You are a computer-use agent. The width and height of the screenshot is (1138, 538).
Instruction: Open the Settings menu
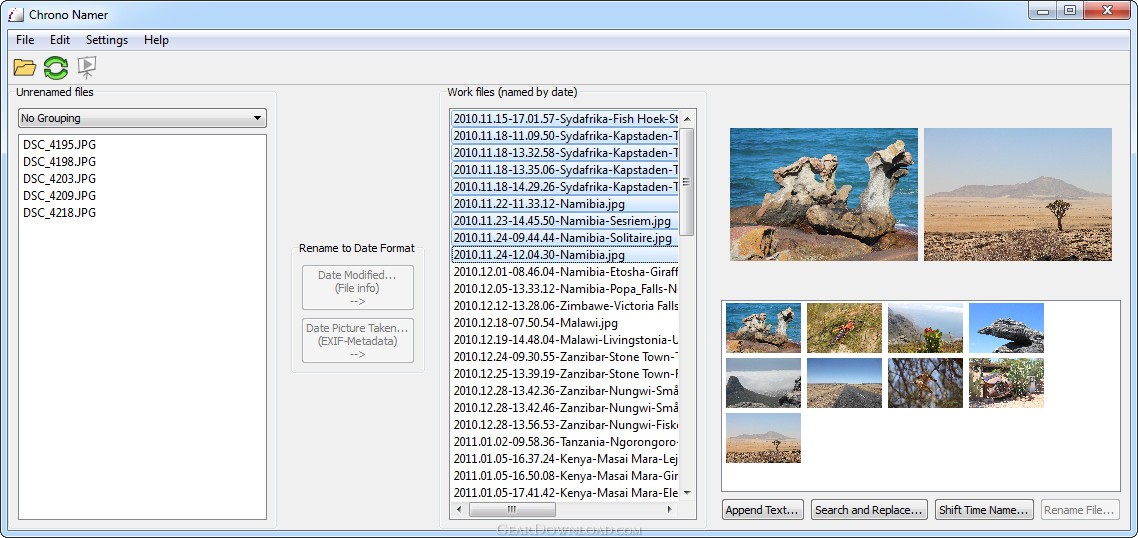(107, 40)
